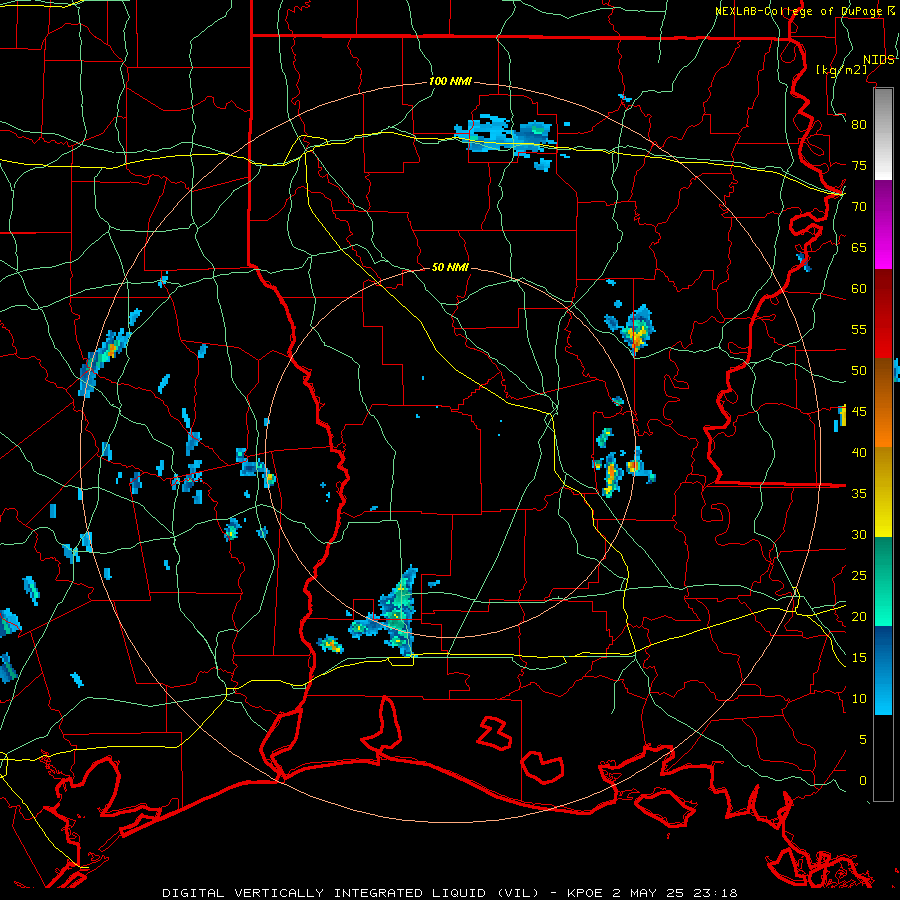Click the scale value "0"
This screenshot has width=900, height=900.
tap(863, 781)
